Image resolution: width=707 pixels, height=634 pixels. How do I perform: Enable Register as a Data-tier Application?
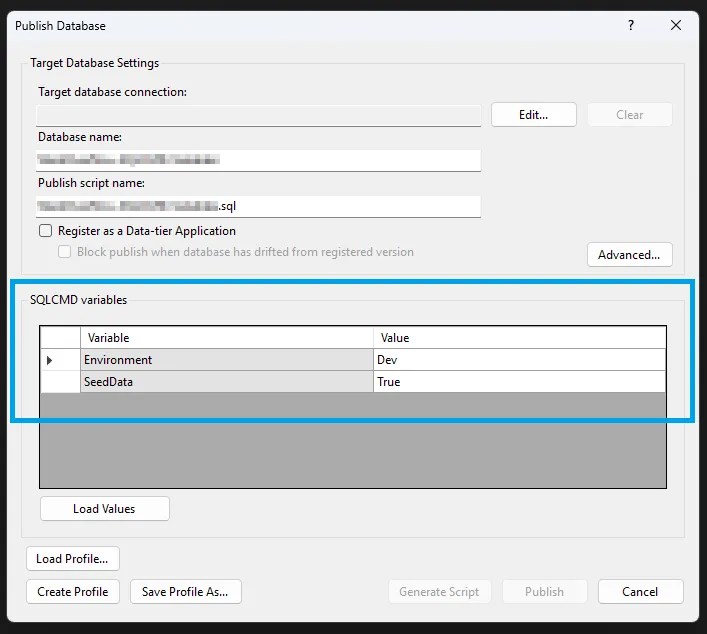(46, 231)
